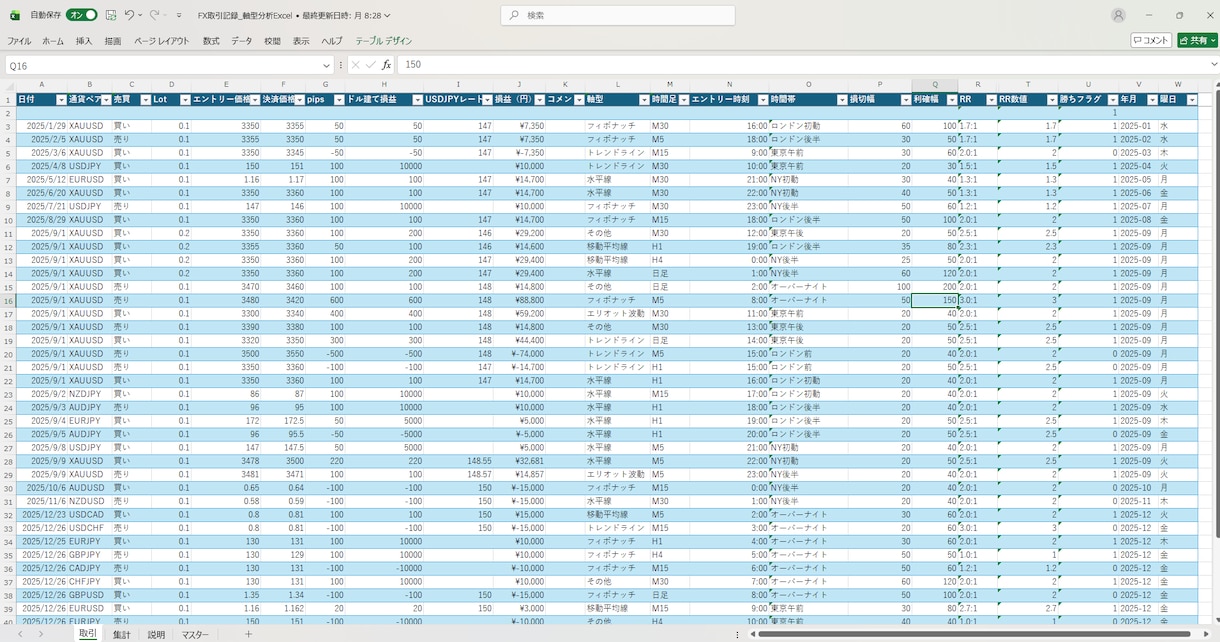Click the undo arrow icon
The height and width of the screenshot is (642, 1220).
tap(129, 15)
